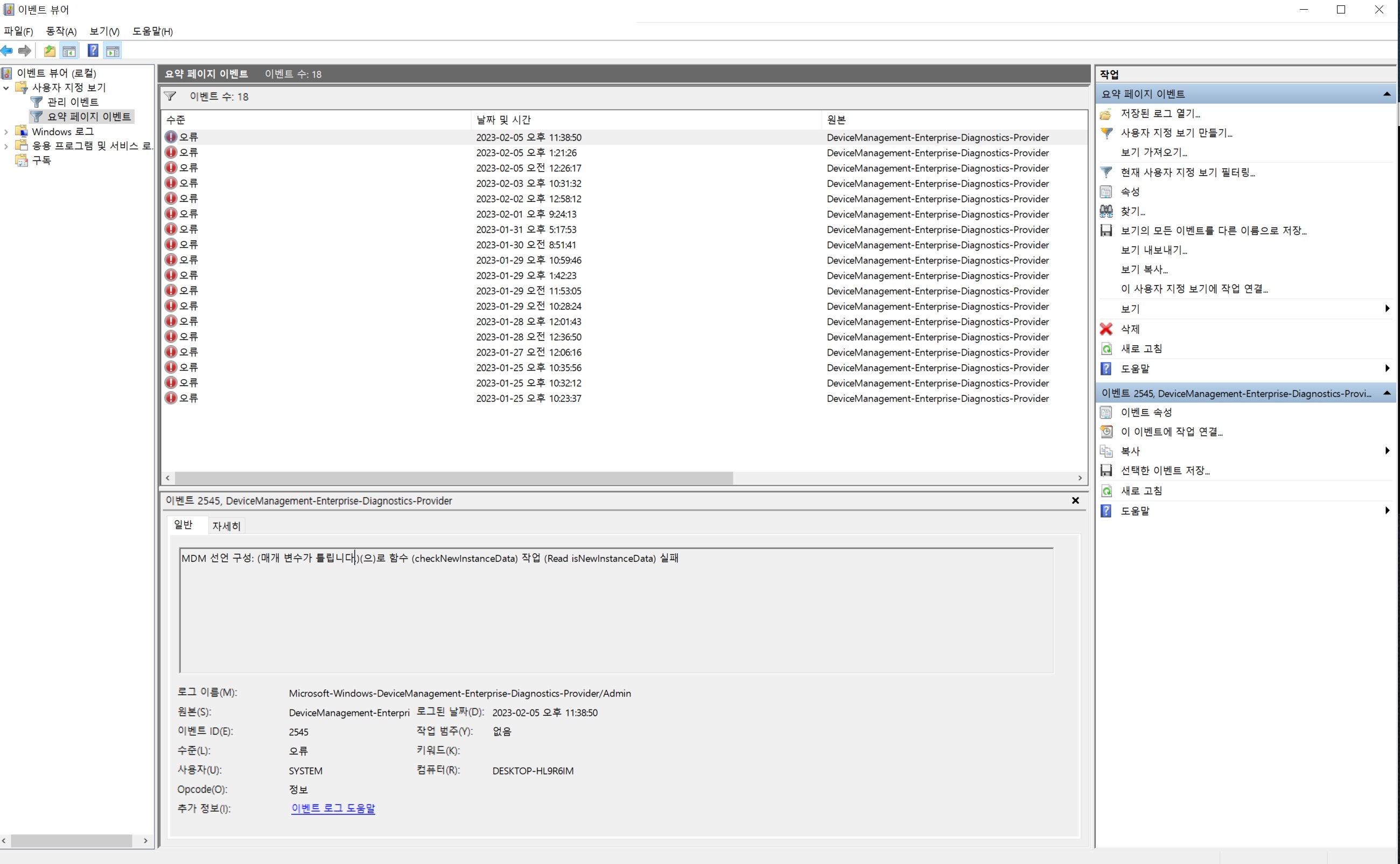Click 보기 내보내기 action

point(1154,250)
